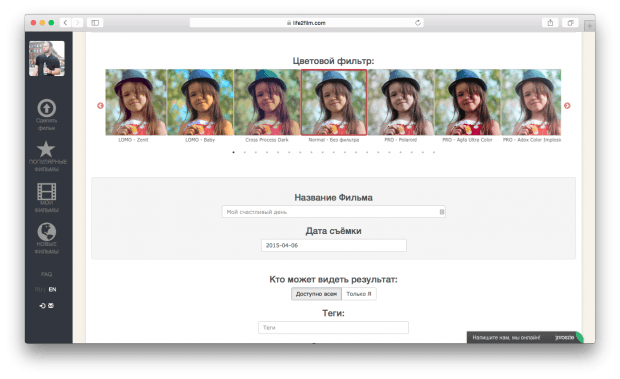Select the LOMO - Baby filter thumbnail

click(x=200, y=102)
